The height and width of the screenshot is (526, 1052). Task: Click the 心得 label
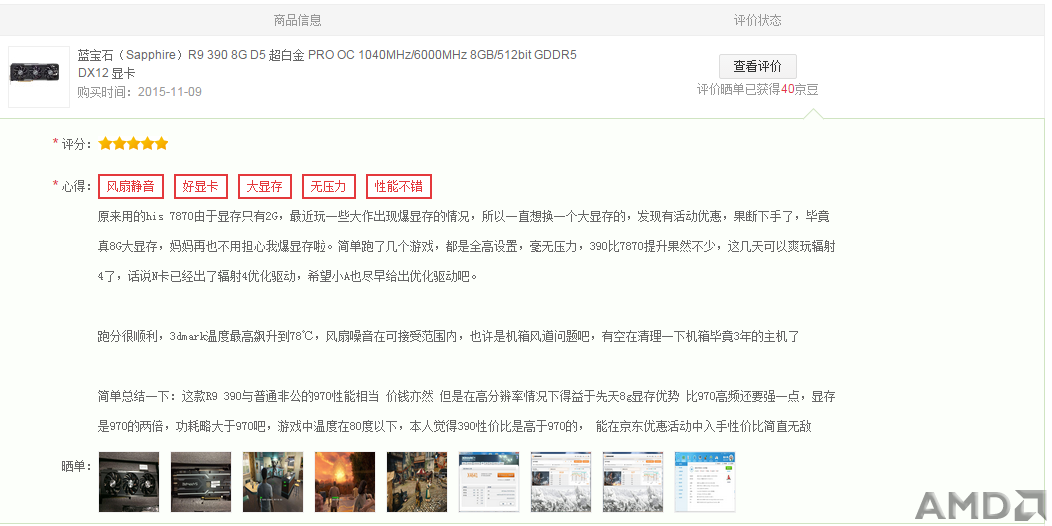point(76,187)
